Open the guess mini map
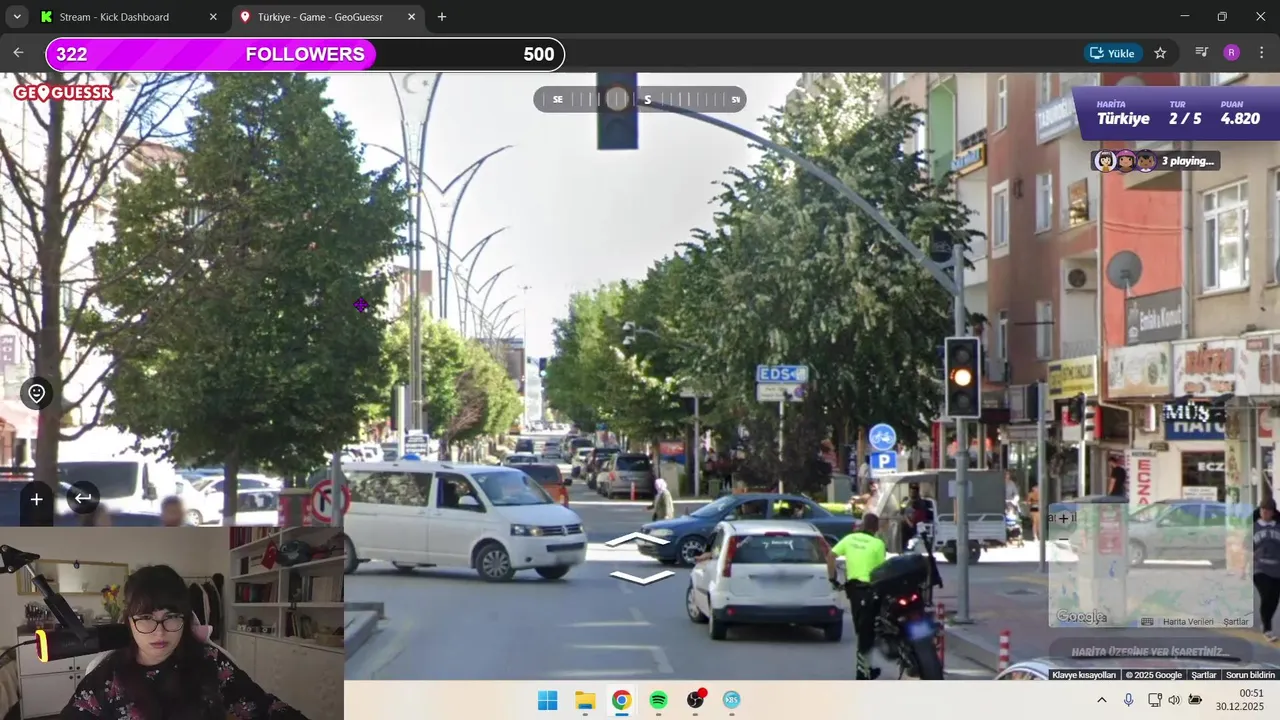The height and width of the screenshot is (720, 1280). point(1150,565)
